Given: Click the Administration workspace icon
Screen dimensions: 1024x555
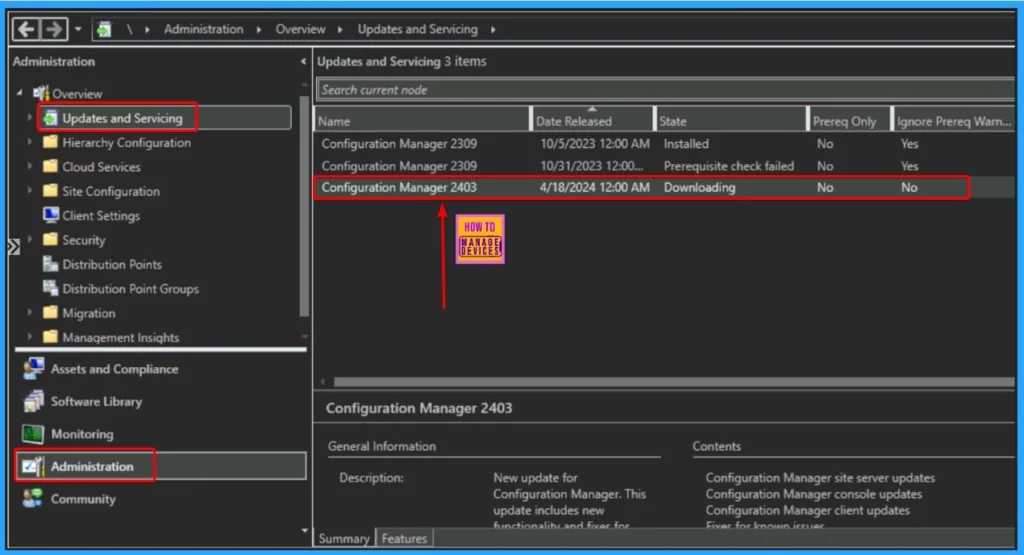Looking at the screenshot, I should [33, 466].
